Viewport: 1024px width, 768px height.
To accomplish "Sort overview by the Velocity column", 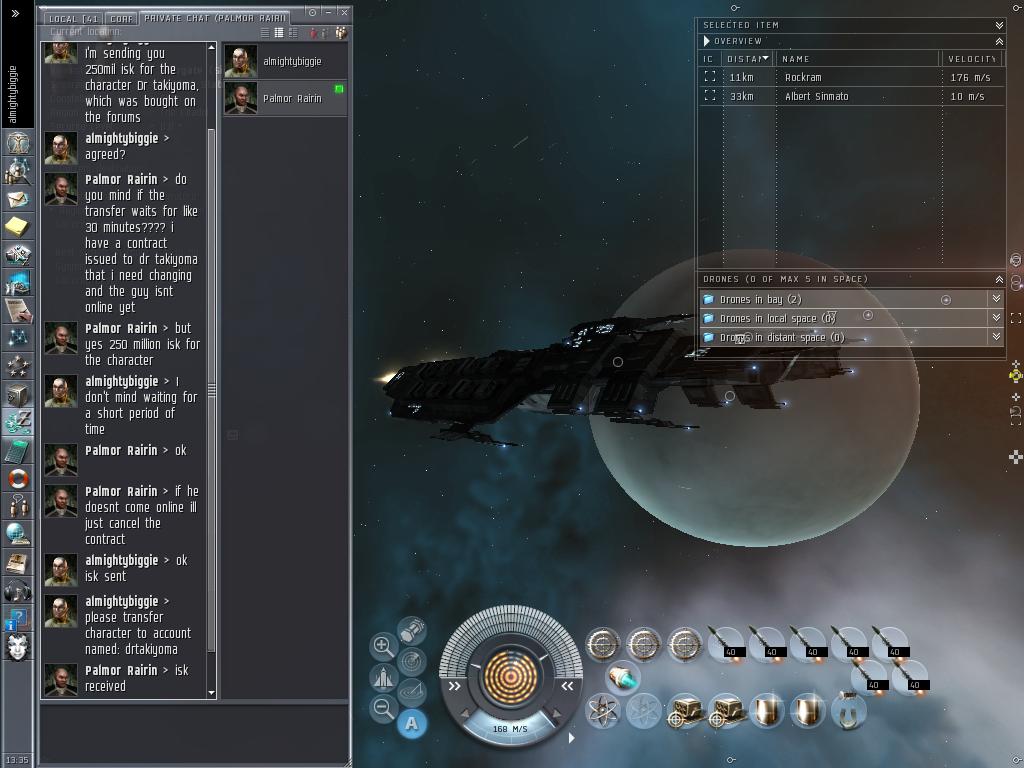I will point(972,59).
